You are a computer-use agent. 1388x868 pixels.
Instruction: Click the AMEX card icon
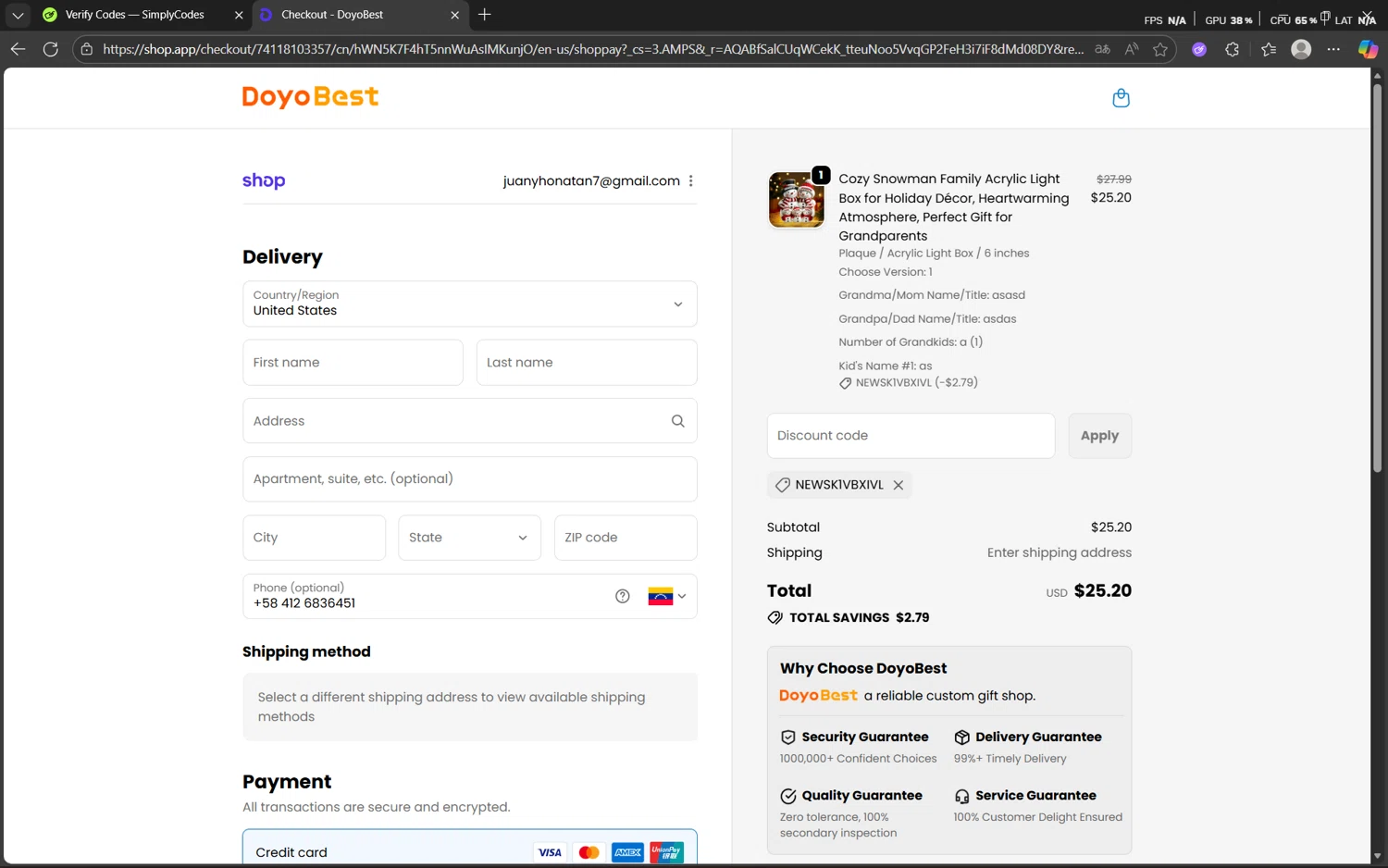point(627,852)
